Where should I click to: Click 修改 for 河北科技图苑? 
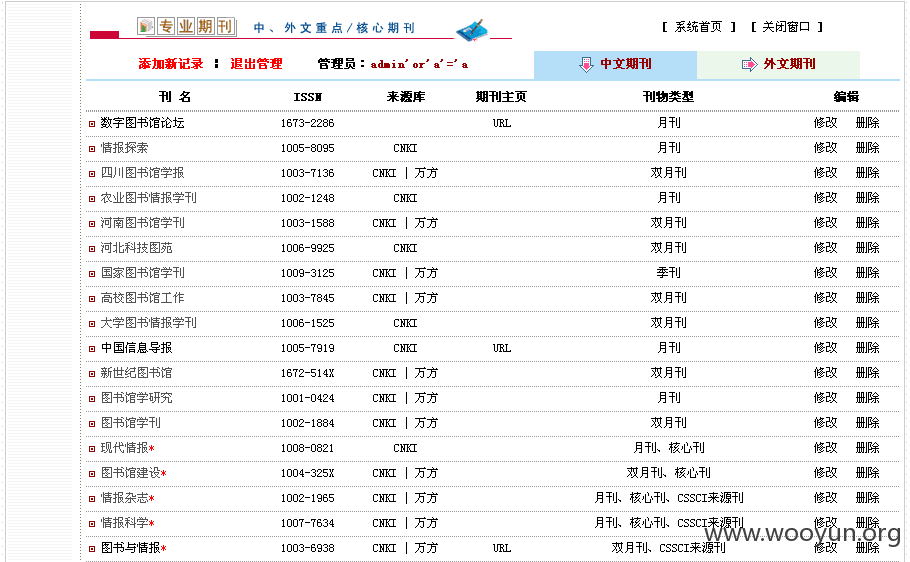click(x=825, y=248)
